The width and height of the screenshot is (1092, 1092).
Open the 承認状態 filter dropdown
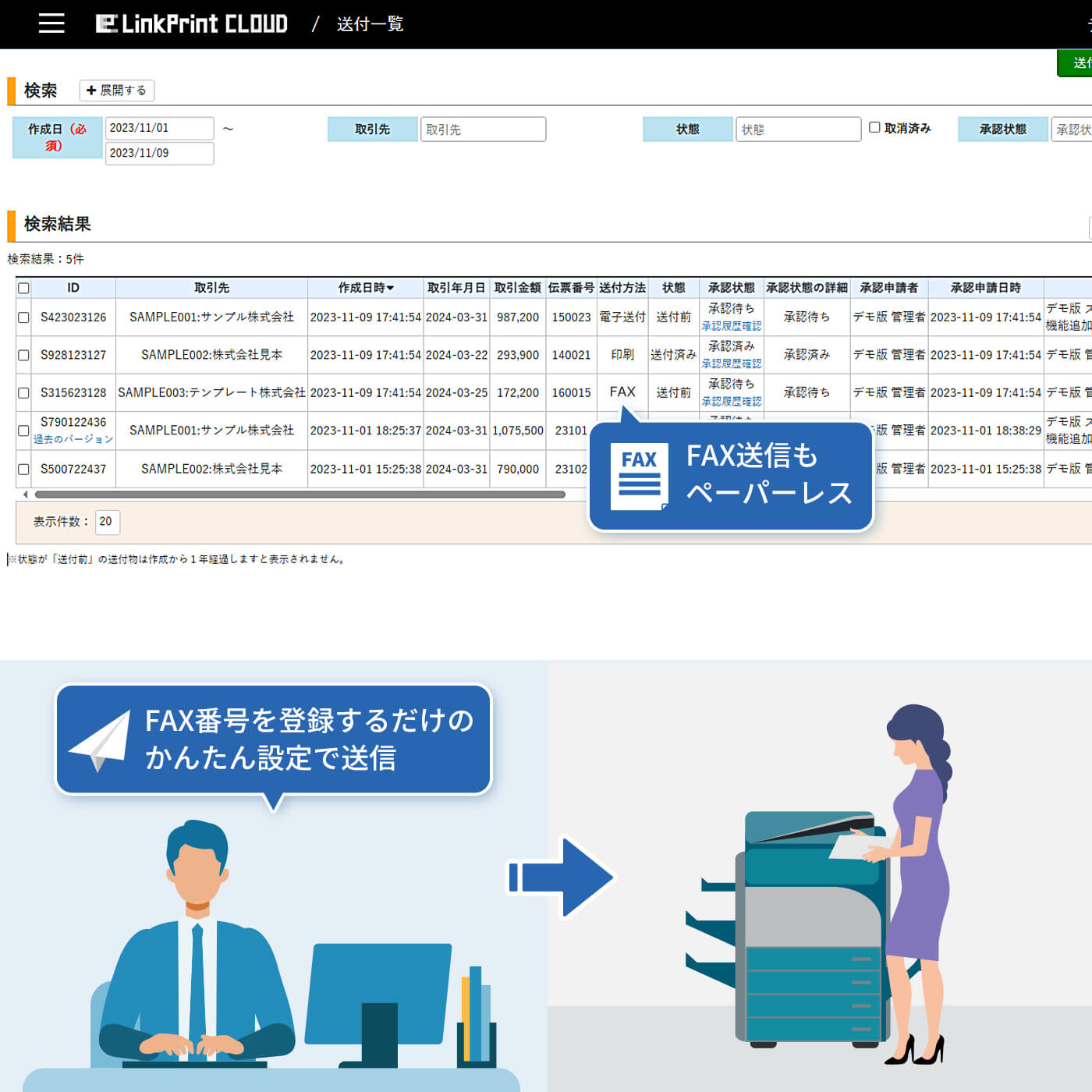coord(1072,129)
